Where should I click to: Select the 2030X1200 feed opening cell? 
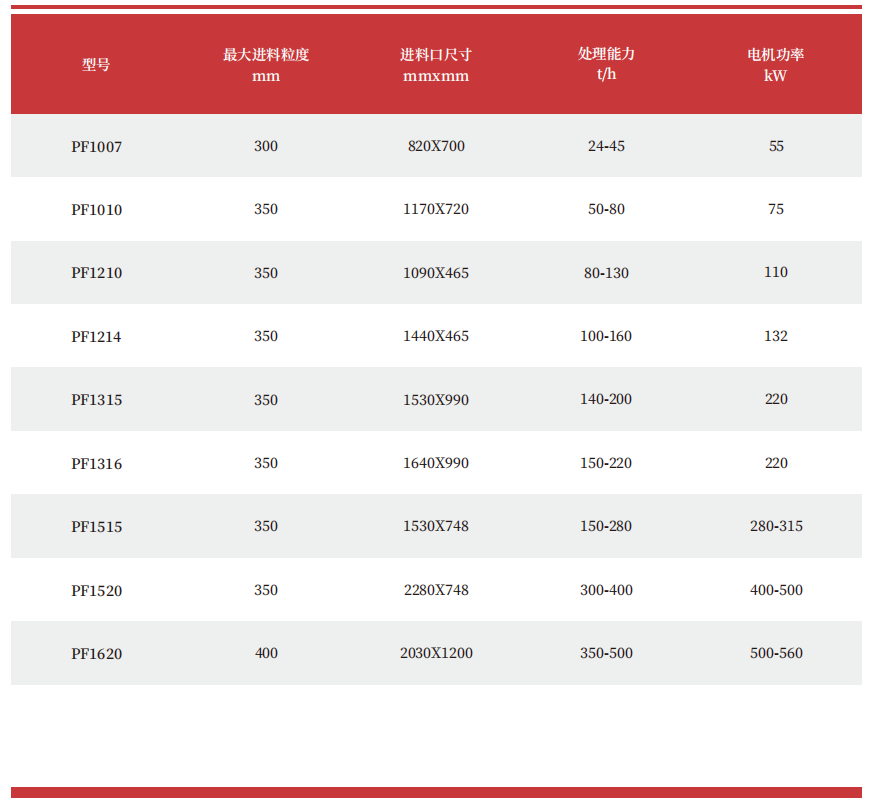click(436, 653)
